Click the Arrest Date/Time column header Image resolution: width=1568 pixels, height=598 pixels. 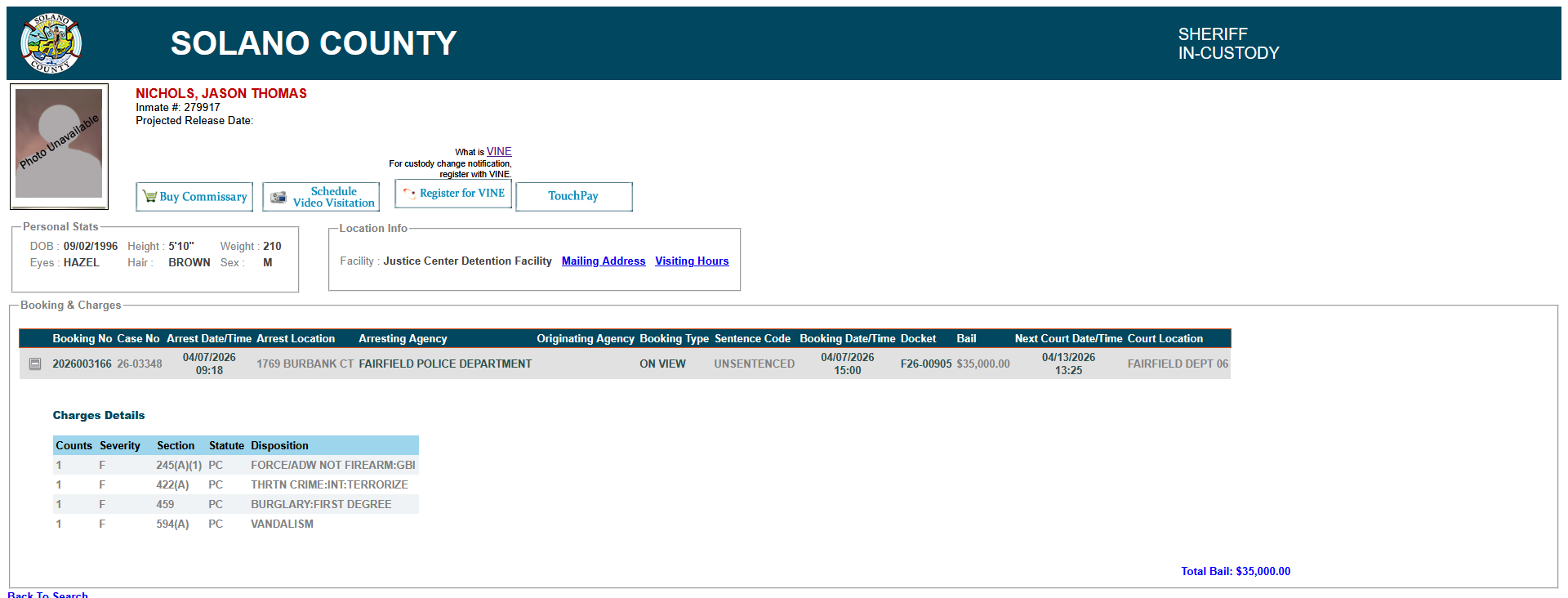click(209, 339)
